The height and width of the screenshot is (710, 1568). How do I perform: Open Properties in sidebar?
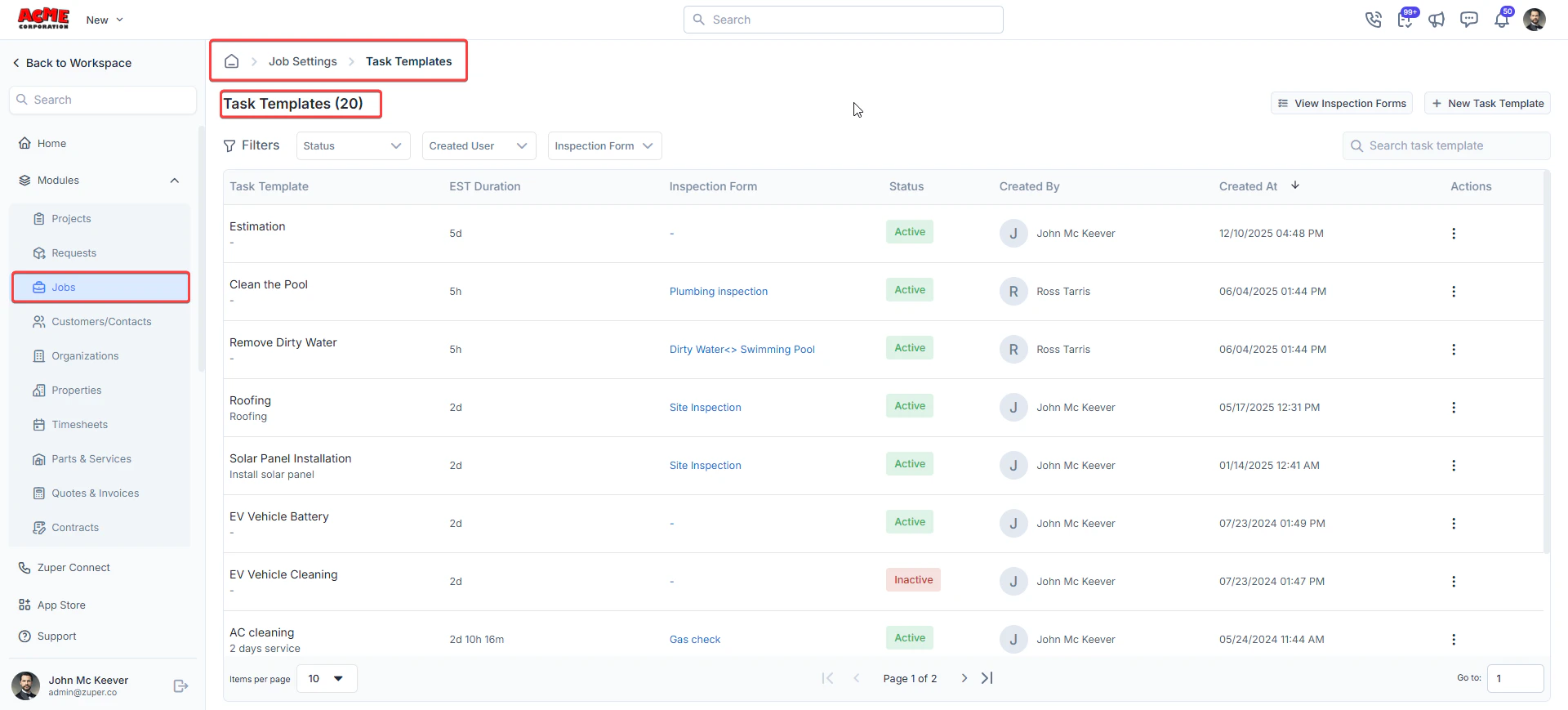100,391
